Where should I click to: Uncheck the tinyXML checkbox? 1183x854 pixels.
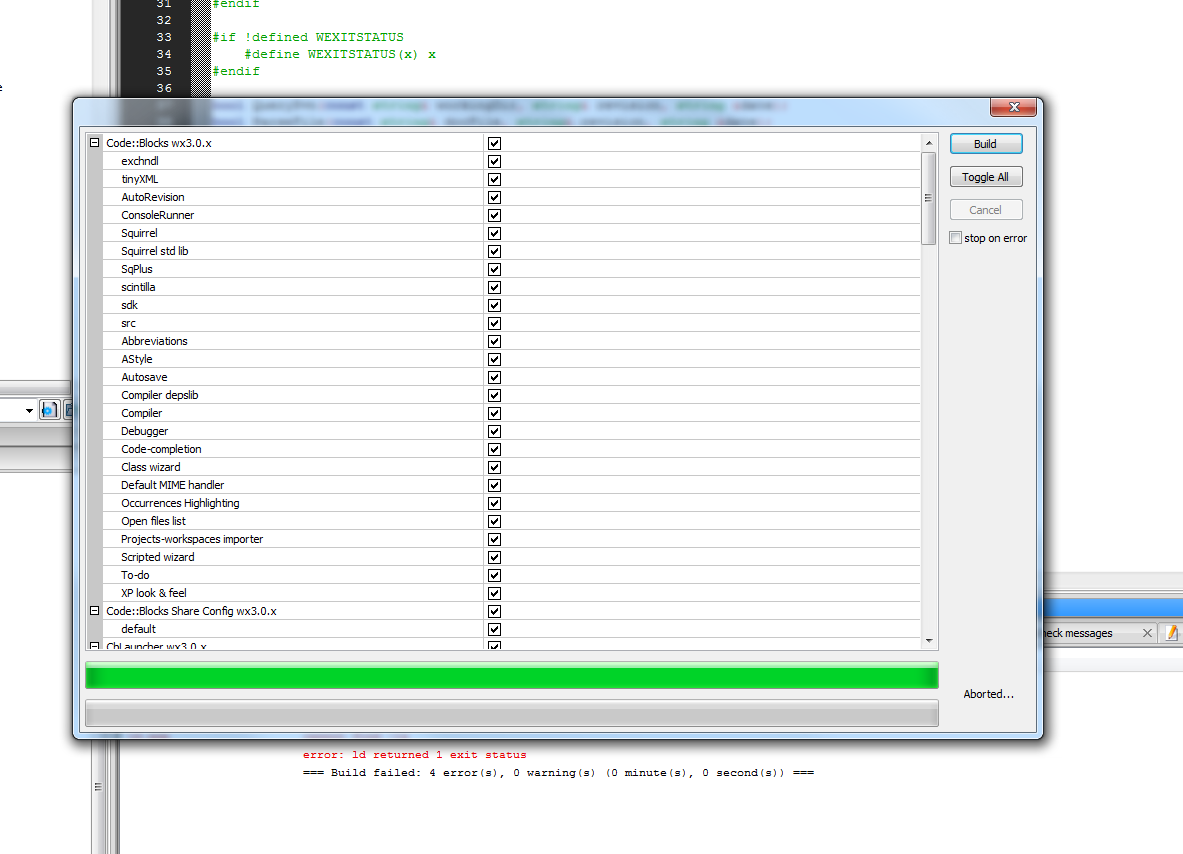pos(494,180)
